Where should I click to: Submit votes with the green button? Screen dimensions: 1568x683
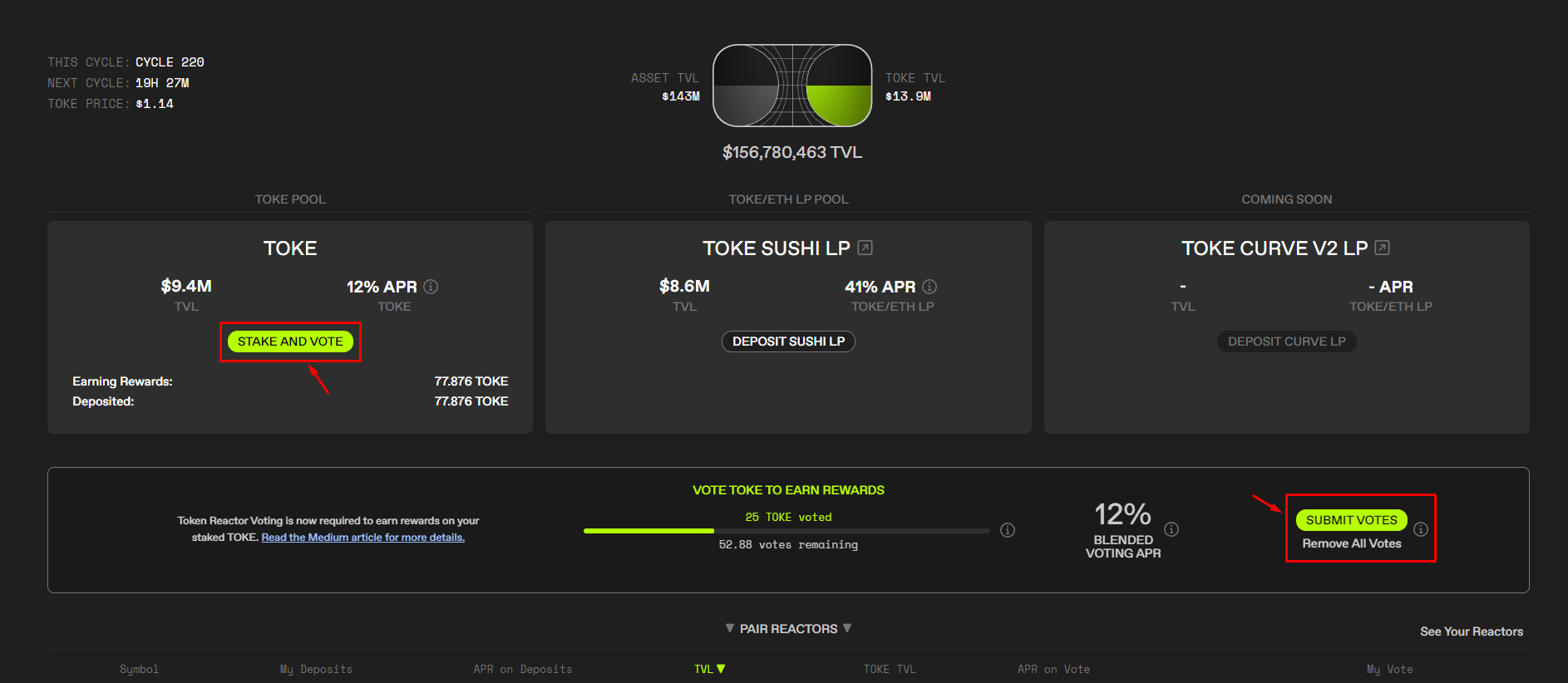point(1351,520)
